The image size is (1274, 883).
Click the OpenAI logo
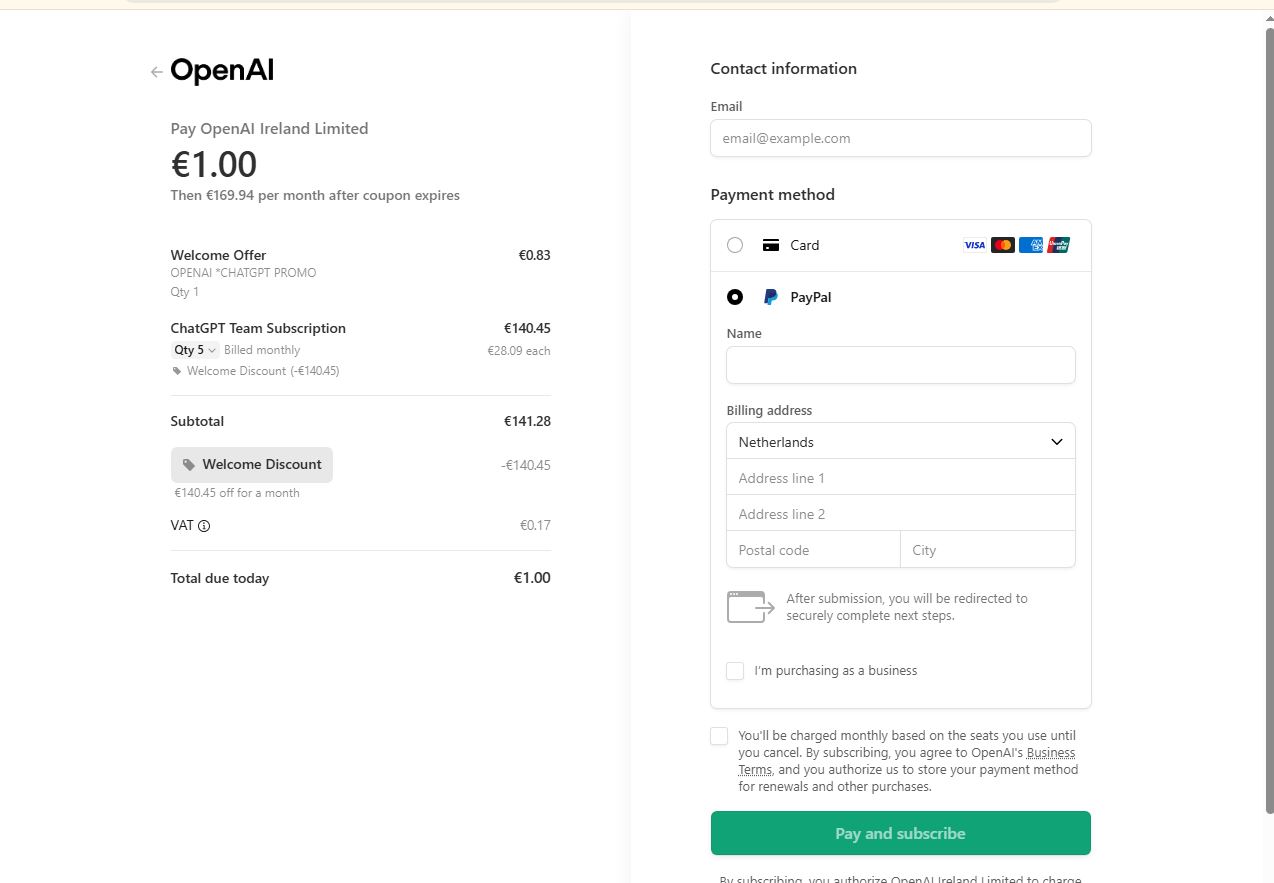tap(222, 71)
